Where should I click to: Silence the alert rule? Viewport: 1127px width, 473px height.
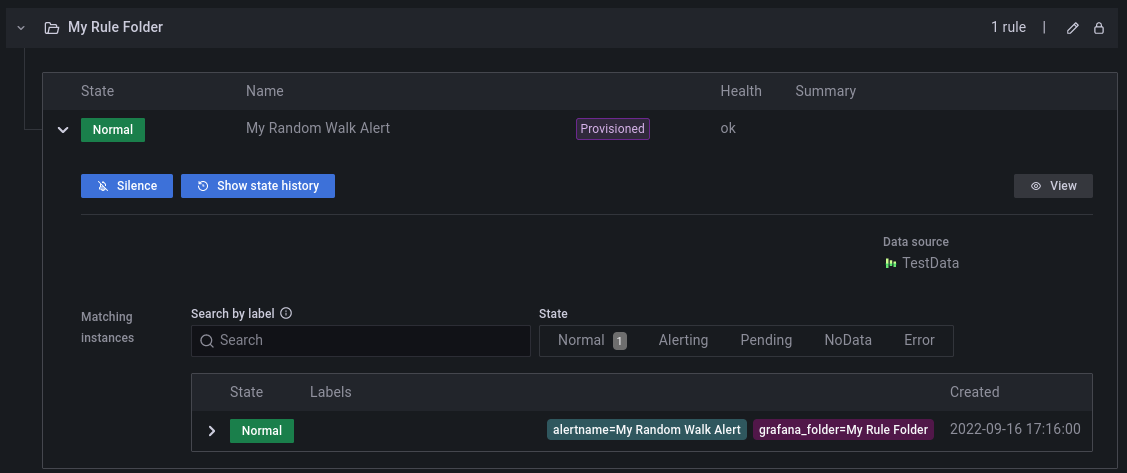tap(127, 186)
